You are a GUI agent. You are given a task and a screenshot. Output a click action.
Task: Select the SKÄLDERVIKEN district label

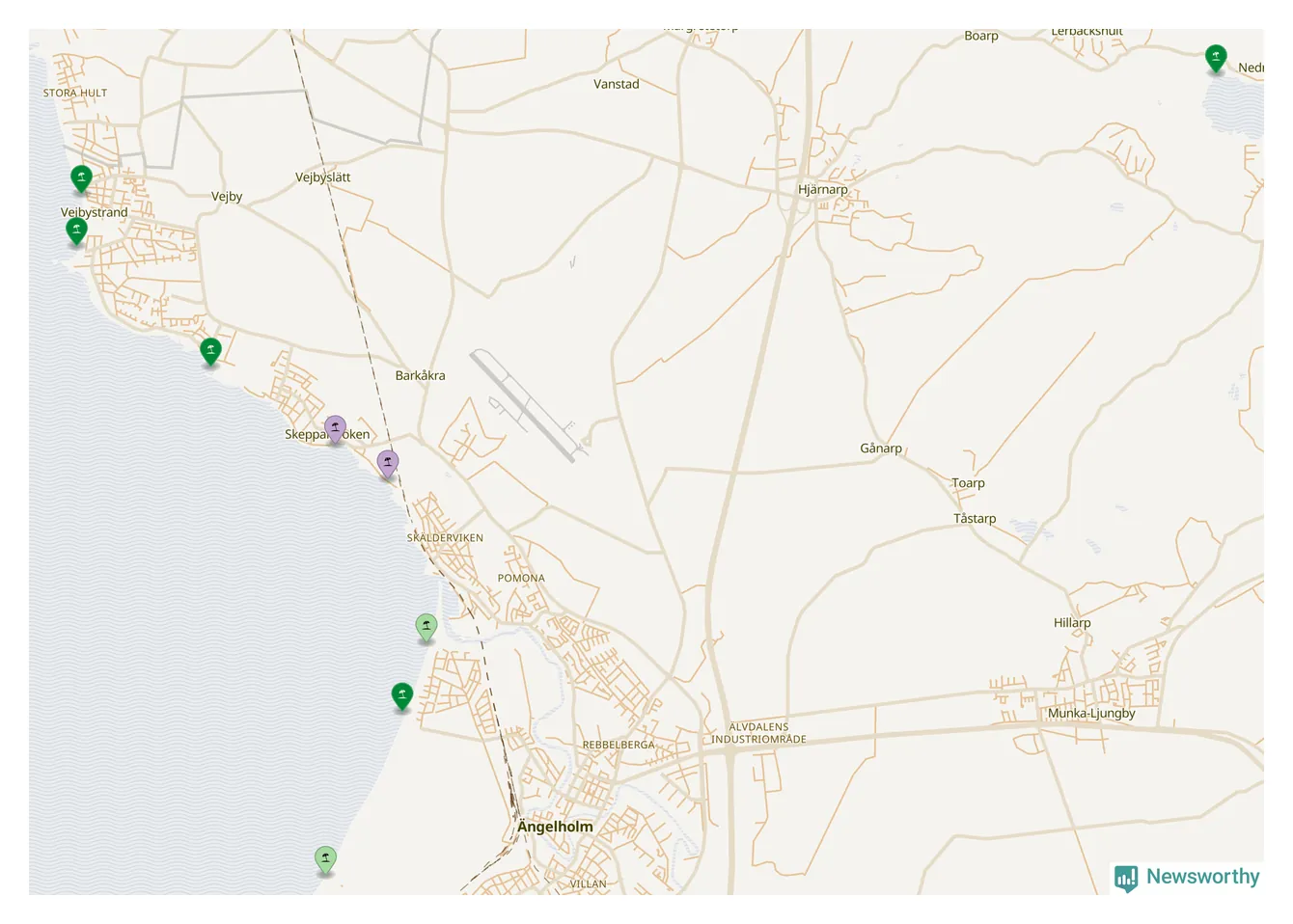pos(445,538)
